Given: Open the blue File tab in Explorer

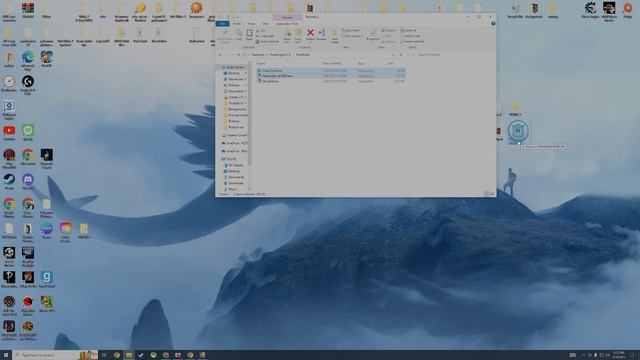Looking at the screenshot, I should (x=222, y=24).
